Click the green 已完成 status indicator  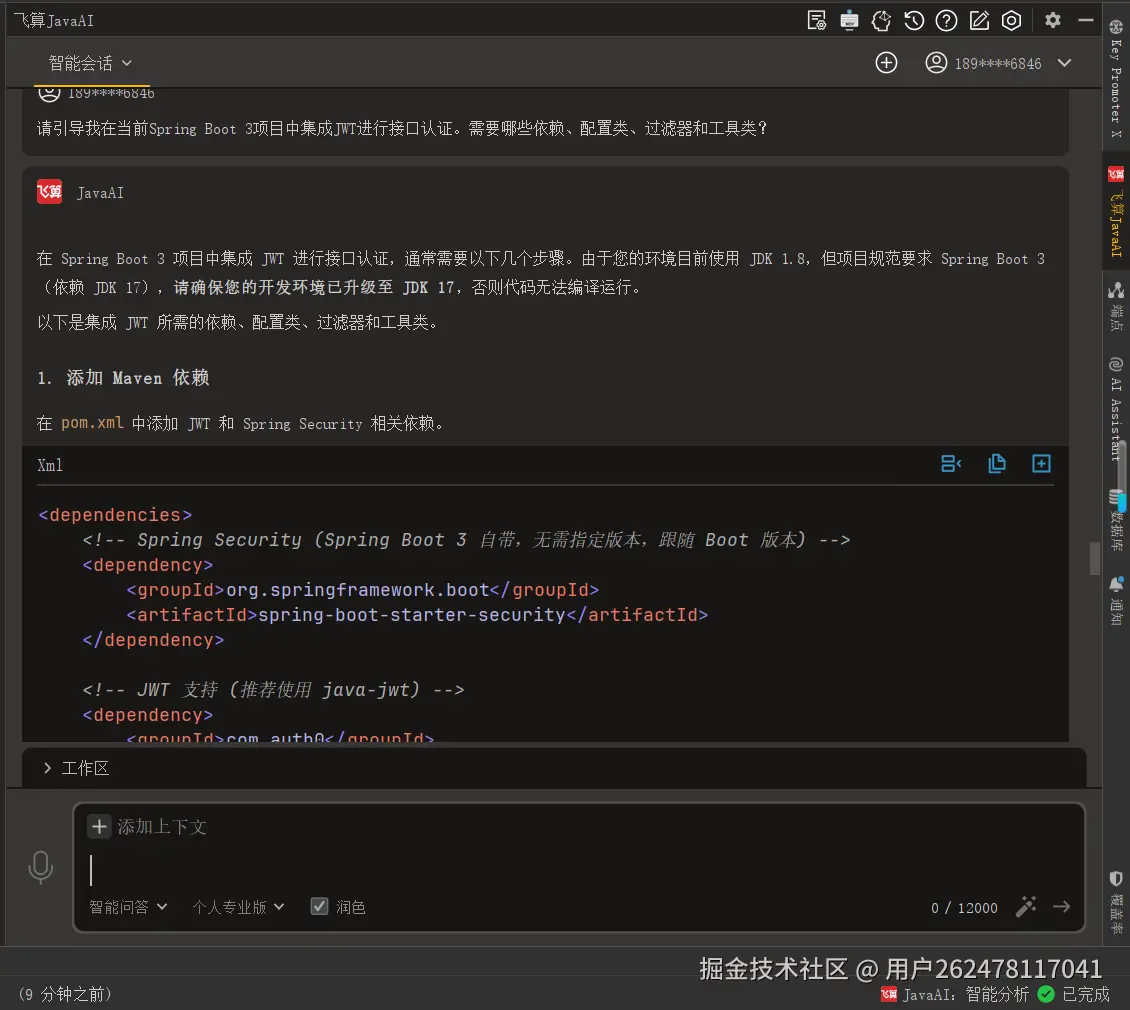(1073, 994)
